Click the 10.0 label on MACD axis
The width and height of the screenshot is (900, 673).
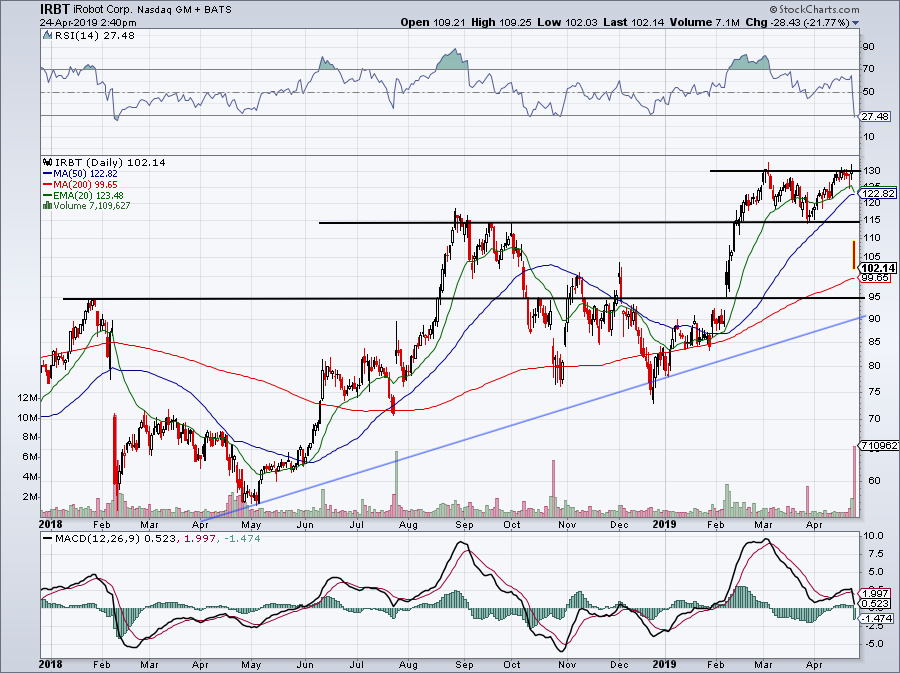873,536
